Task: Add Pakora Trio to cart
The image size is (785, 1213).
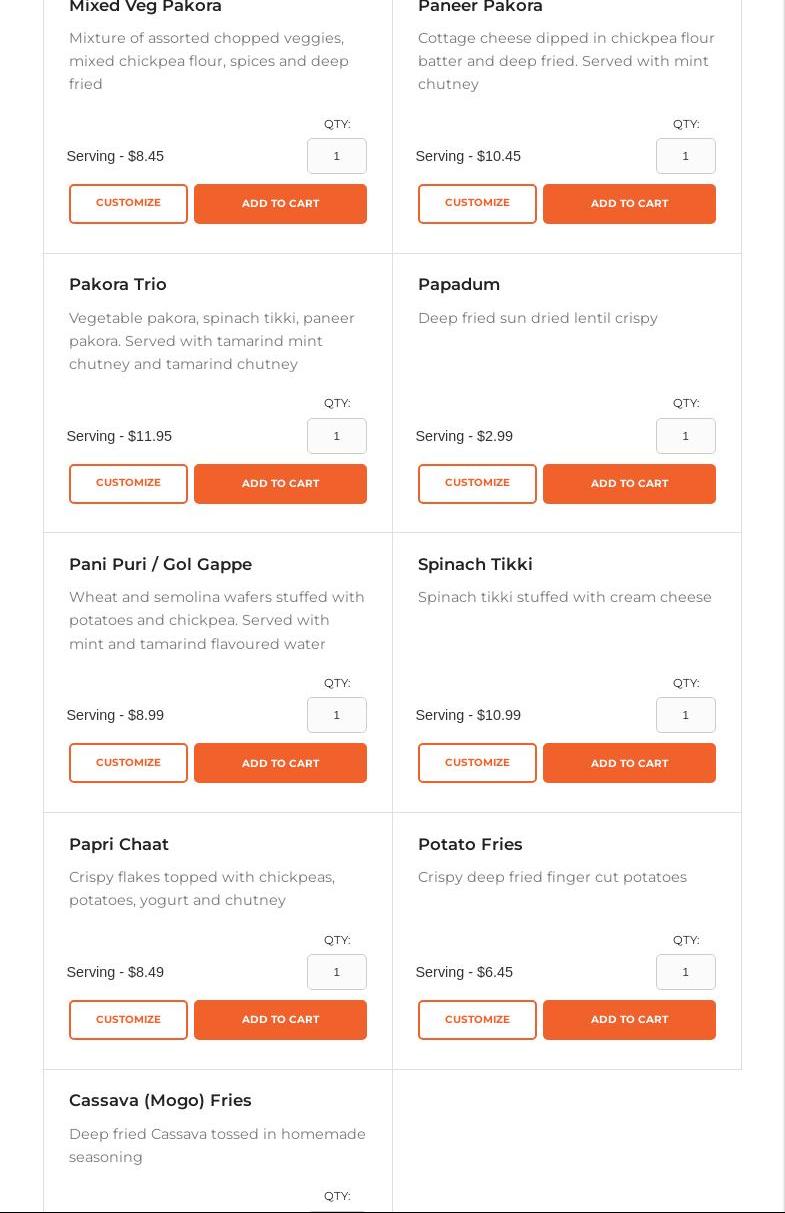Action: click(280, 484)
